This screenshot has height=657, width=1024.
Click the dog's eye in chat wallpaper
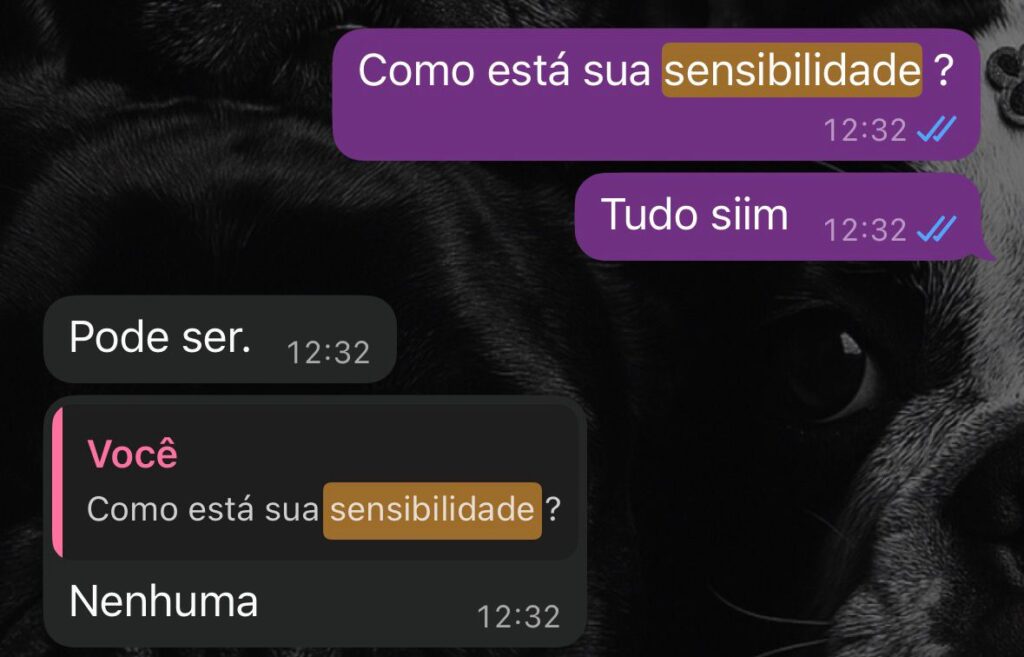(842, 372)
